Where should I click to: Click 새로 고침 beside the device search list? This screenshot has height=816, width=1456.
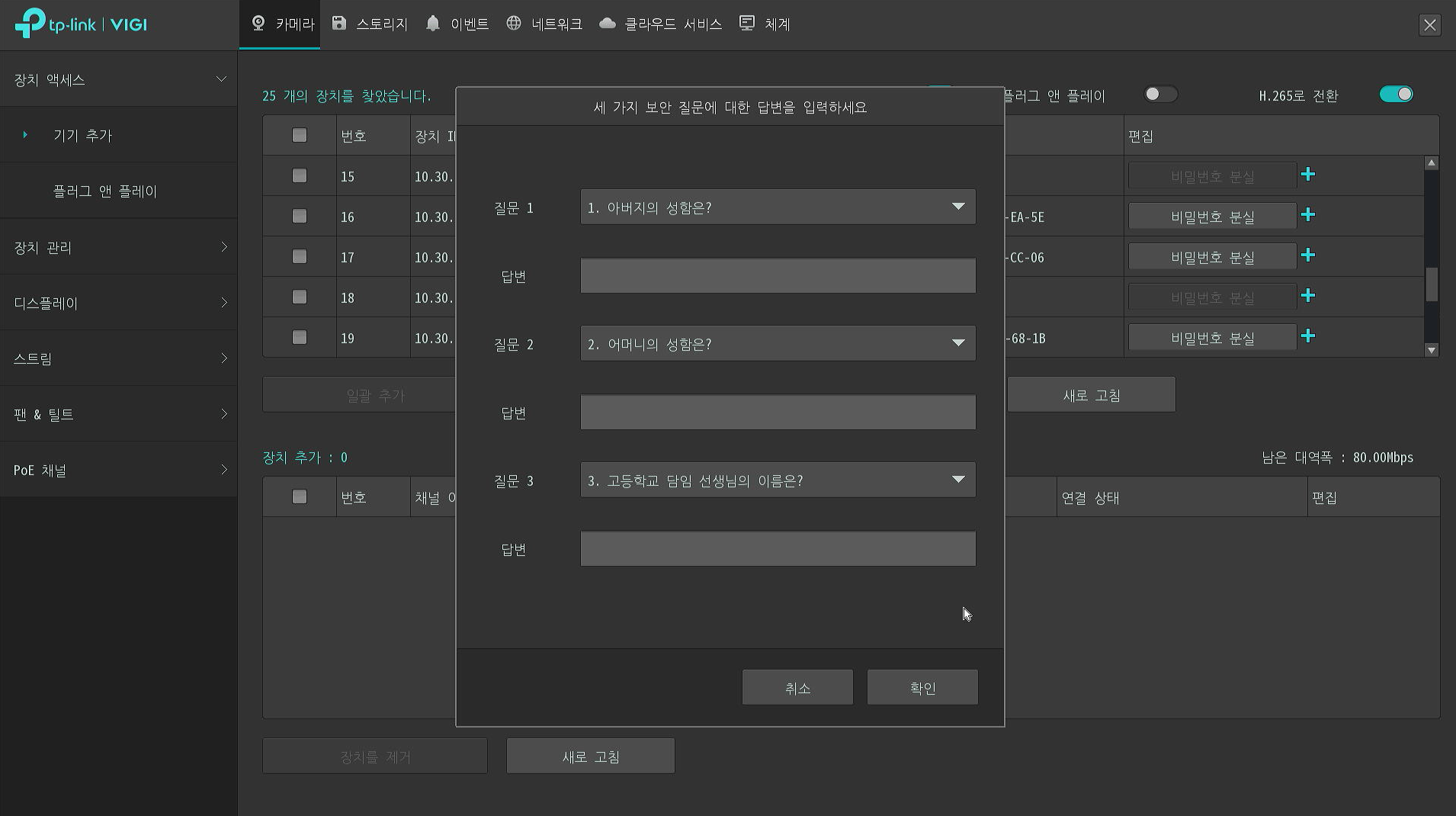(1092, 394)
